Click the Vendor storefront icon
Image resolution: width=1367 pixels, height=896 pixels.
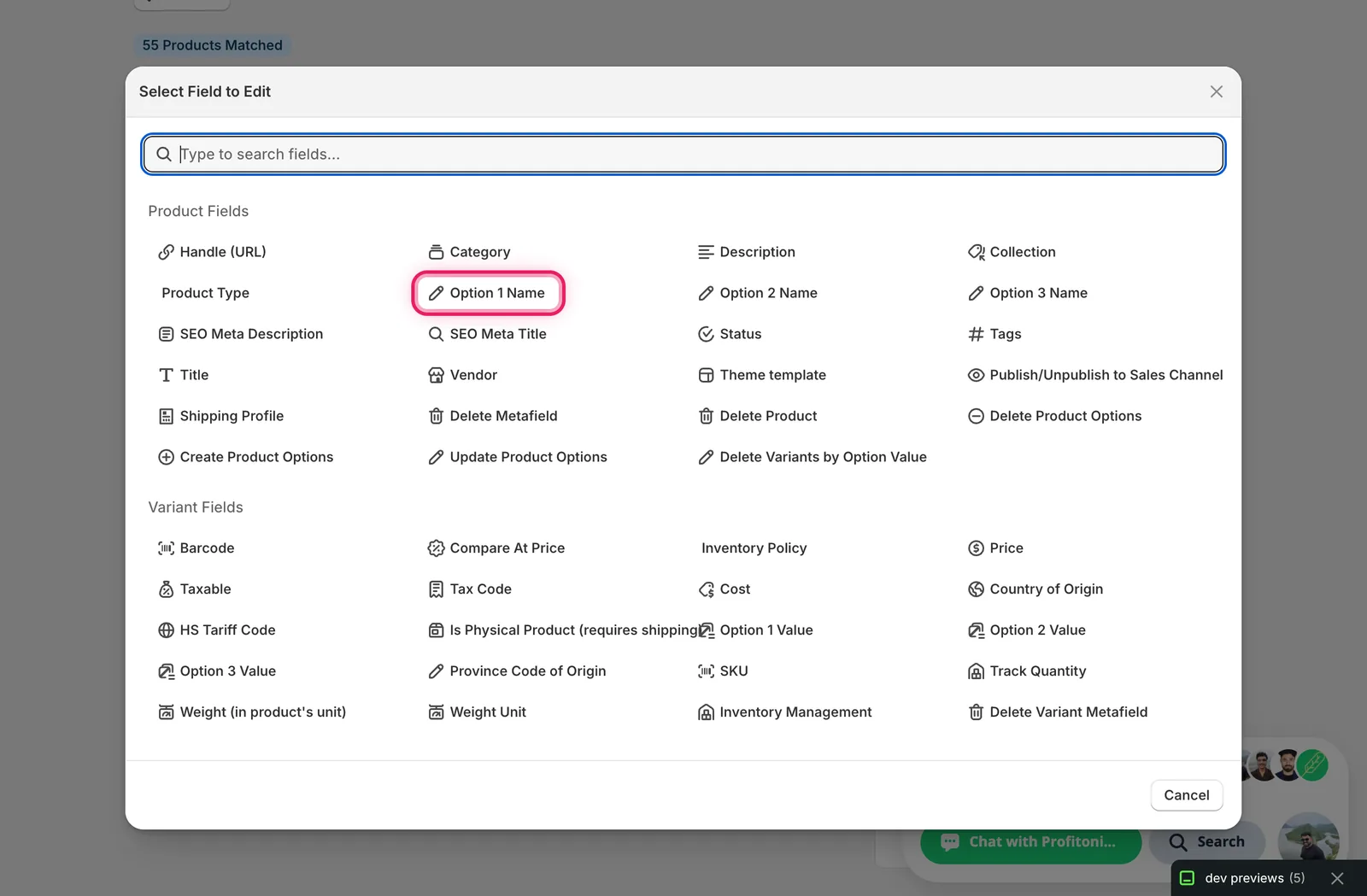click(x=436, y=375)
